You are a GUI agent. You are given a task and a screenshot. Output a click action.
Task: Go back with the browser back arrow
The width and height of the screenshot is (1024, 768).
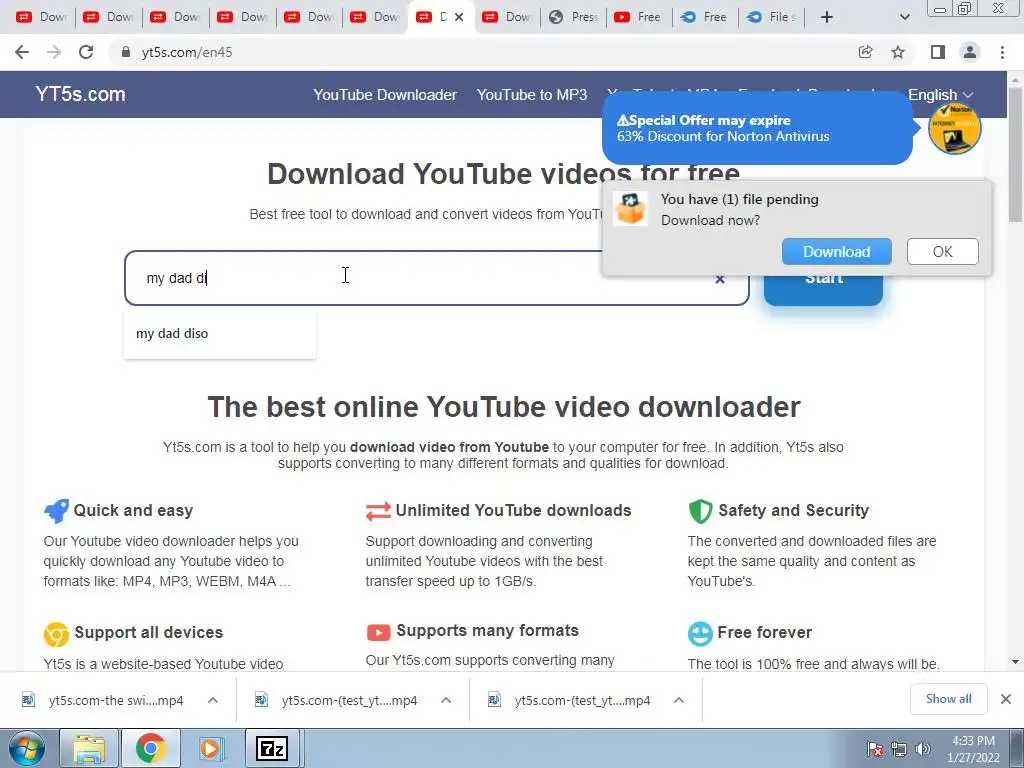pyautogui.click(x=22, y=52)
